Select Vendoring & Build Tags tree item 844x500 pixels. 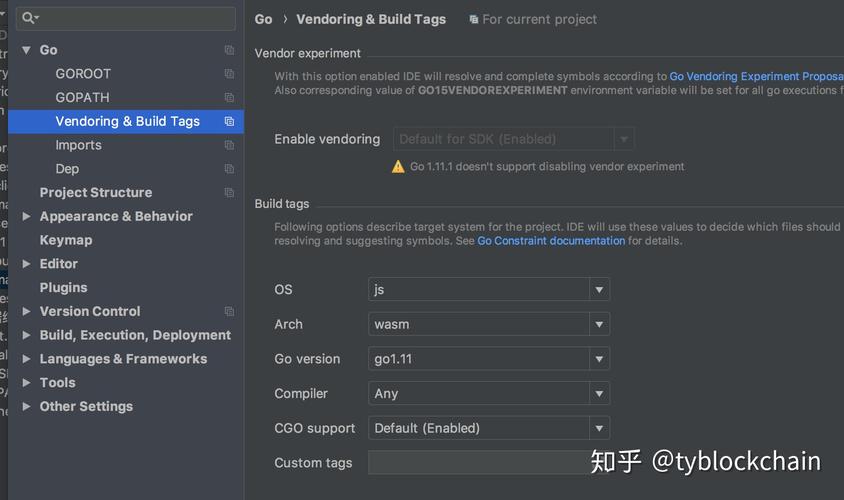pos(126,122)
